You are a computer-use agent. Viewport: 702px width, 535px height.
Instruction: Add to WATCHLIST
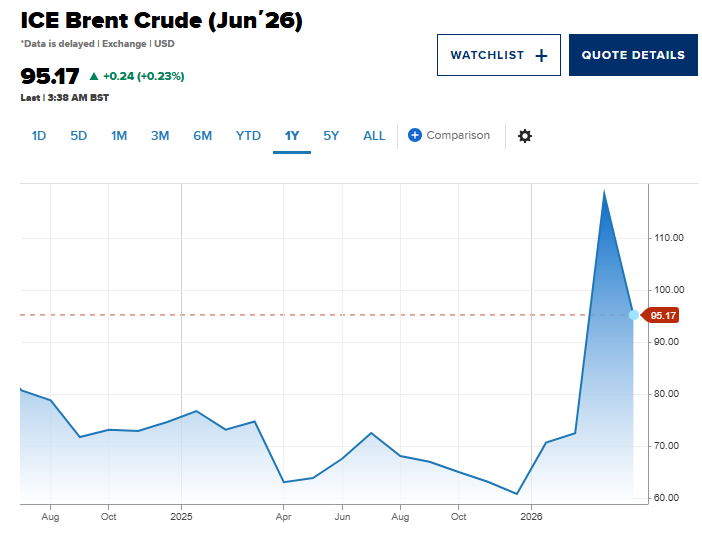point(499,55)
